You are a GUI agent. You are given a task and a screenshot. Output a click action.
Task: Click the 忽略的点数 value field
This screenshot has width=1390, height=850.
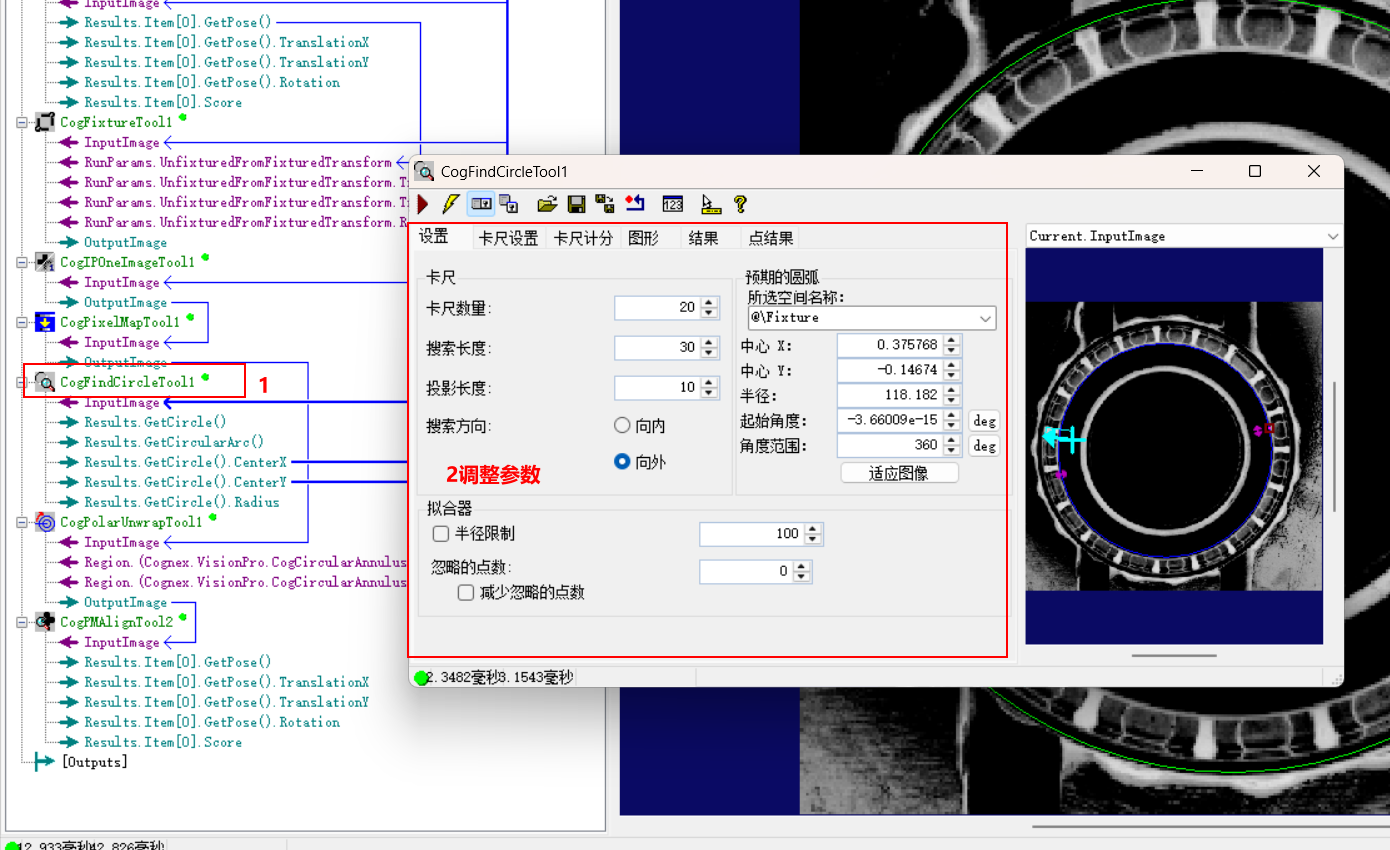745,571
